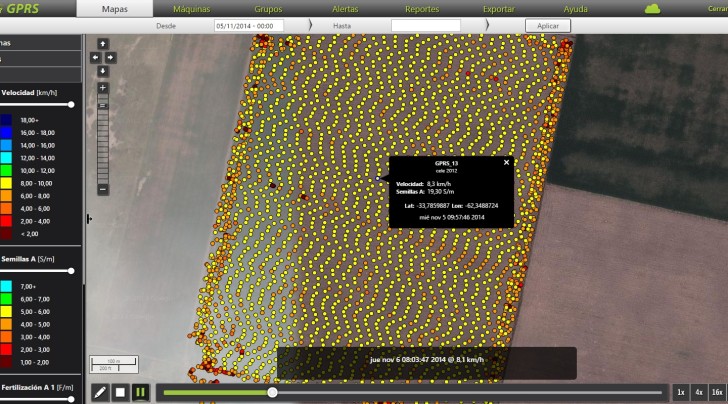Open the Reportes tab
728x404 pixels.
coord(421,8)
